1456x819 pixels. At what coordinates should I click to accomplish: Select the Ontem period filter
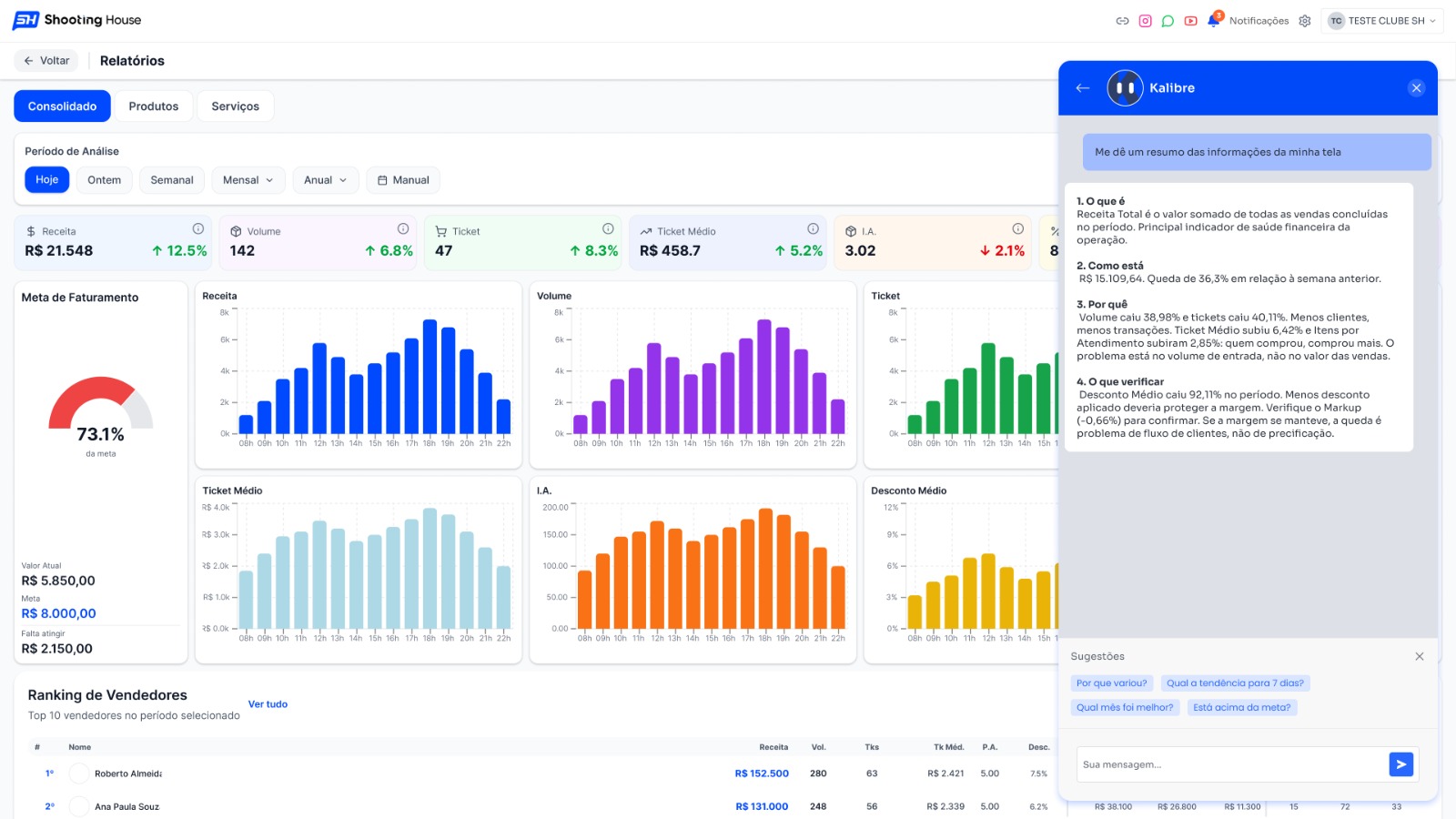(x=105, y=180)
